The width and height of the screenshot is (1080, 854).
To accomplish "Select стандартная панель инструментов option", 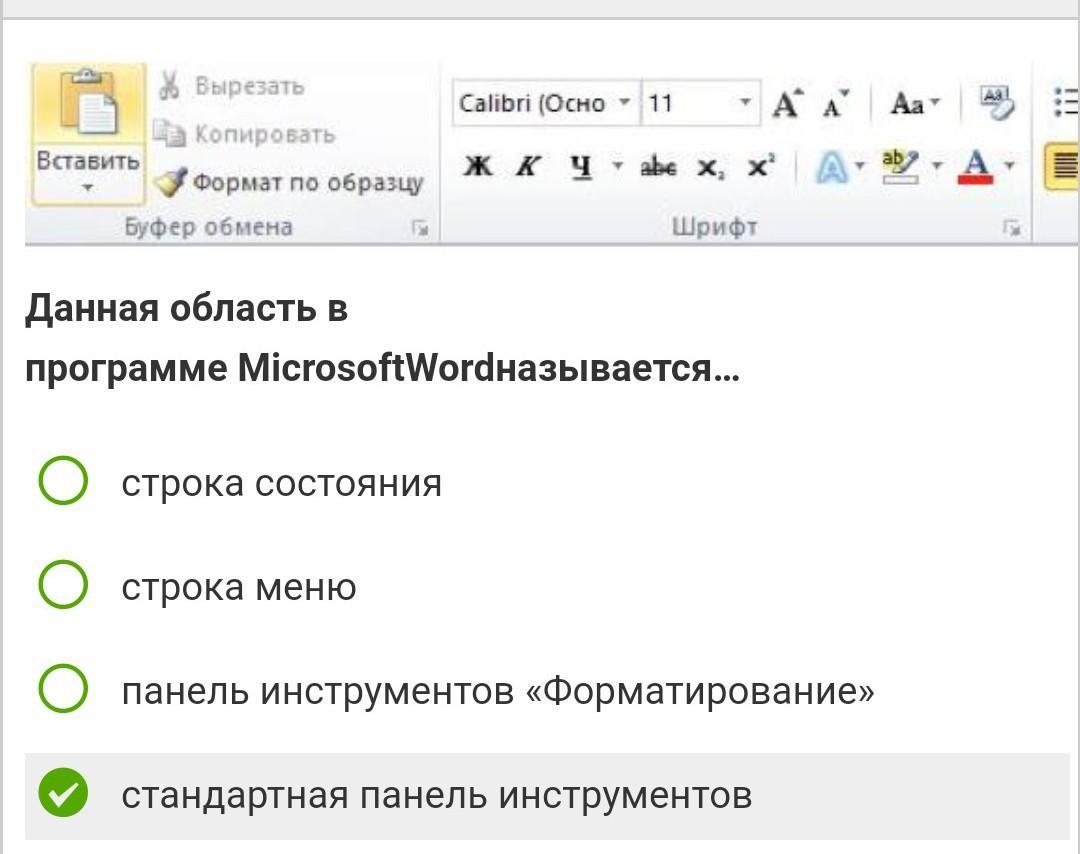I will (x=63, y=793).
